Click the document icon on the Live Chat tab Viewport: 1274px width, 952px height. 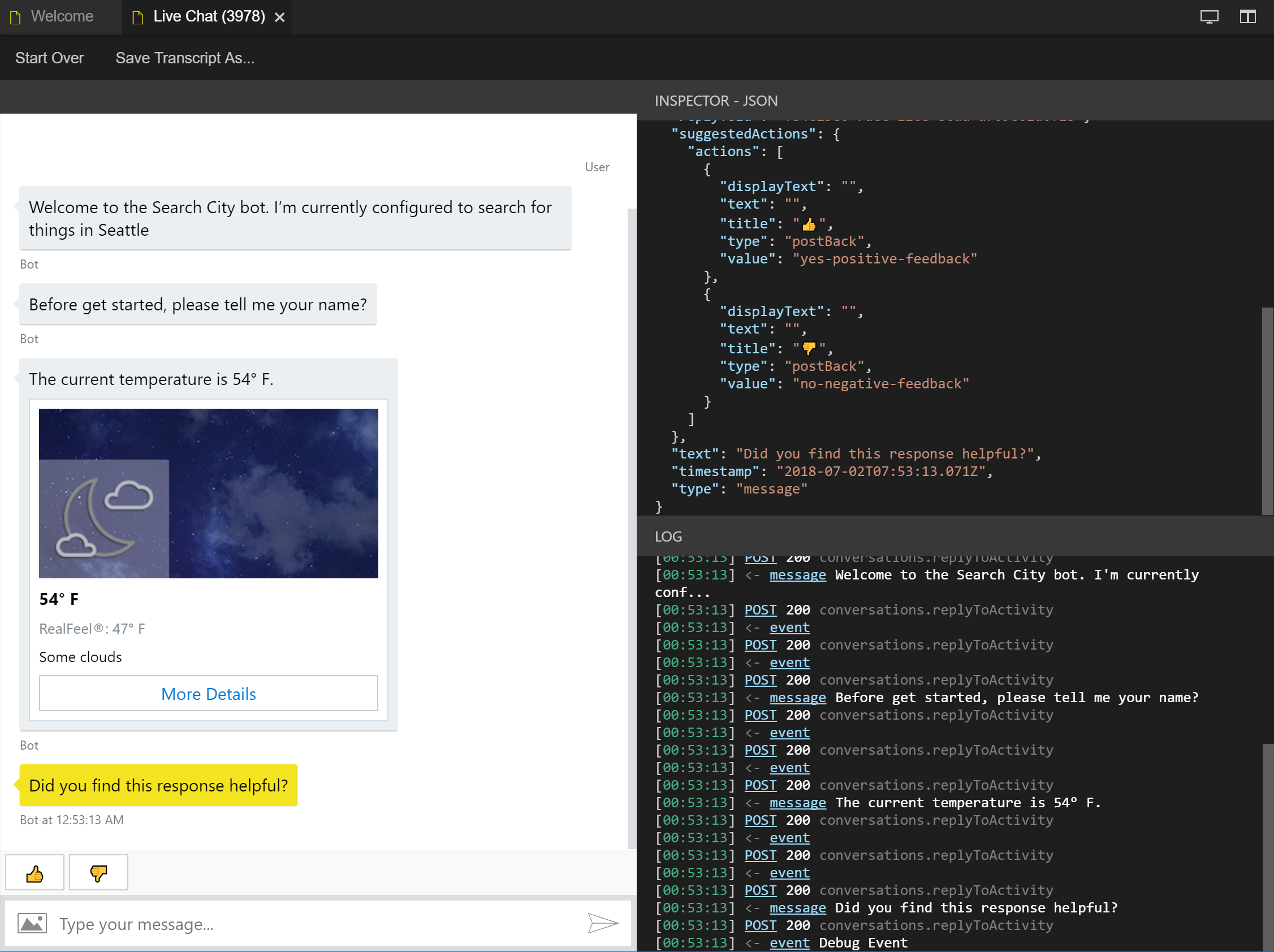(137, 17)
